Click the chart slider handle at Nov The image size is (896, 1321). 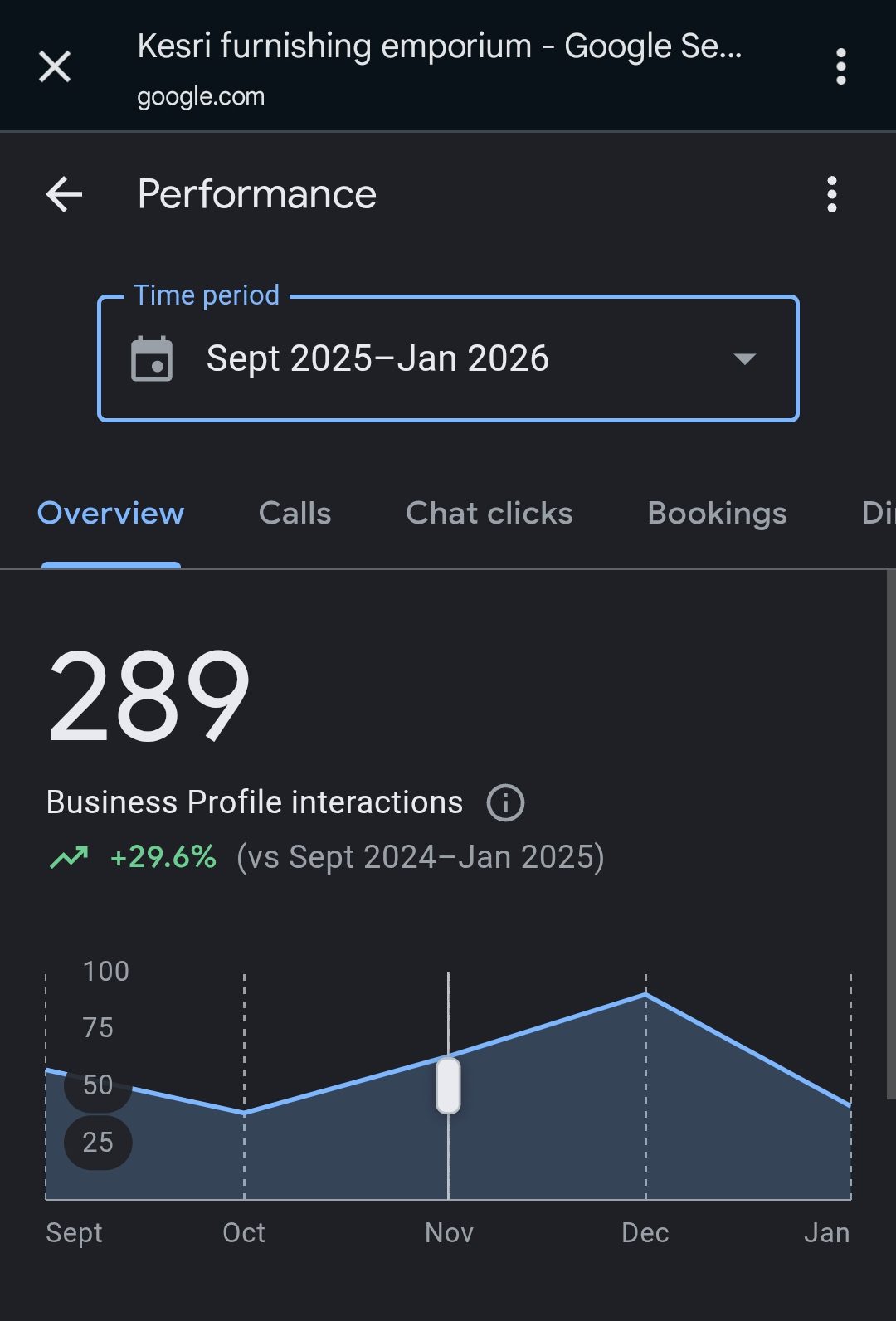448,1085
